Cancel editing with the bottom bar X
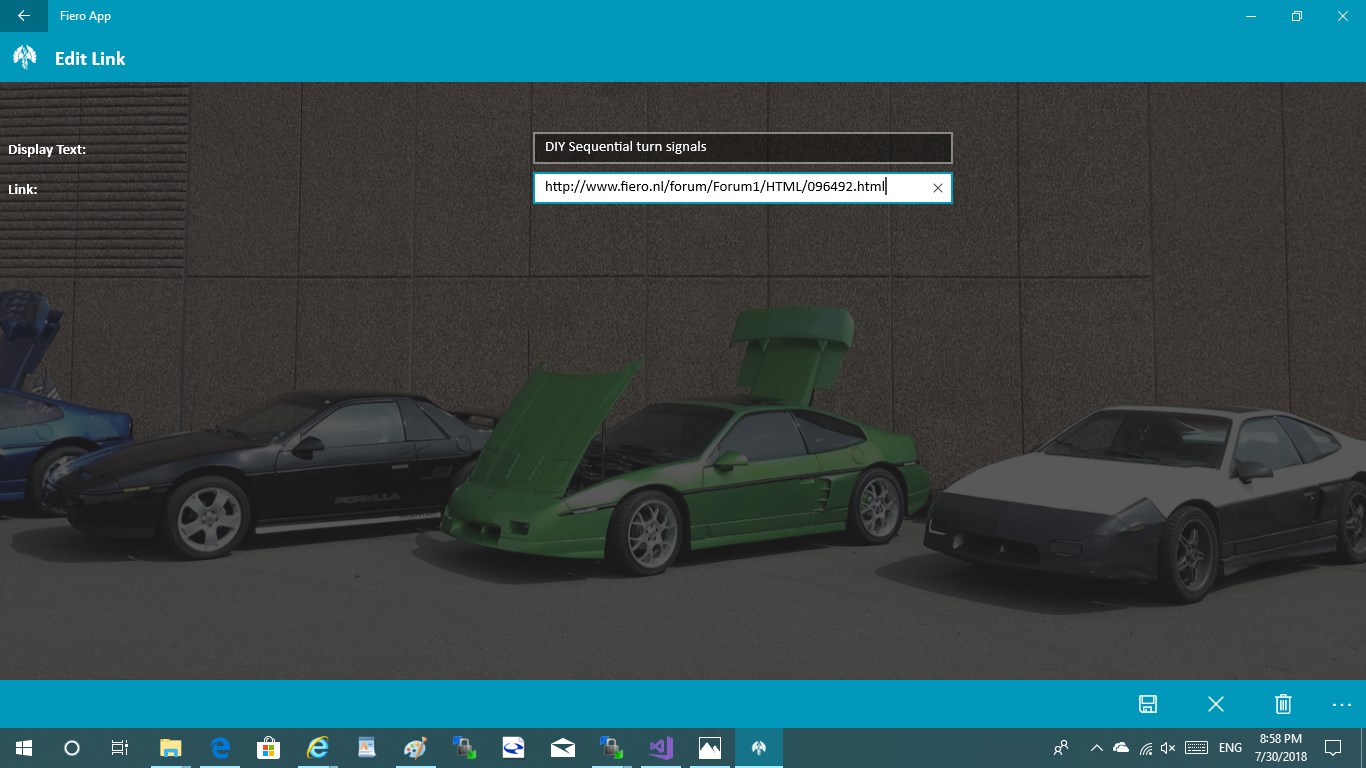The image size is (1366, 768). tap(1216, 704)
